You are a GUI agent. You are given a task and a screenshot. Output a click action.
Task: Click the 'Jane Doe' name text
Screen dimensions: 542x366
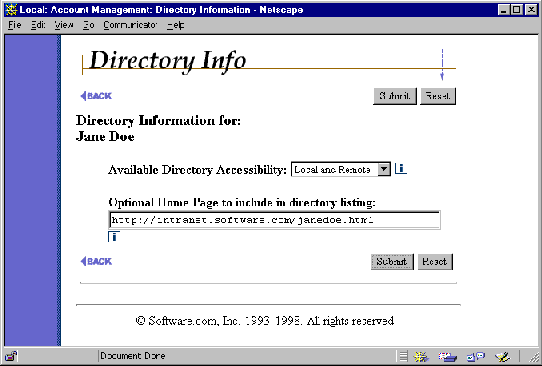[x=105, y=137]
